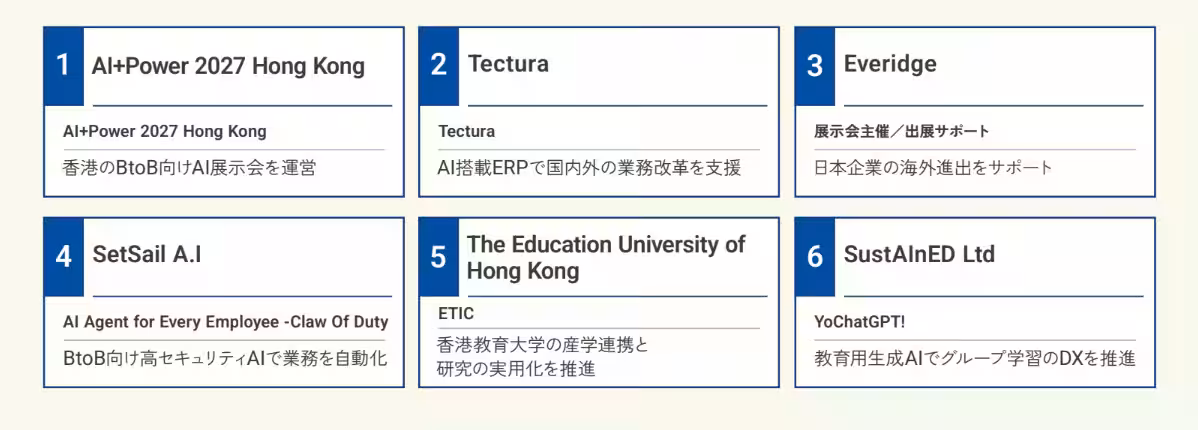This screenshot has height=430, width=1198.
Task: Click the blue number 3 badge
Action: (814, 66)
